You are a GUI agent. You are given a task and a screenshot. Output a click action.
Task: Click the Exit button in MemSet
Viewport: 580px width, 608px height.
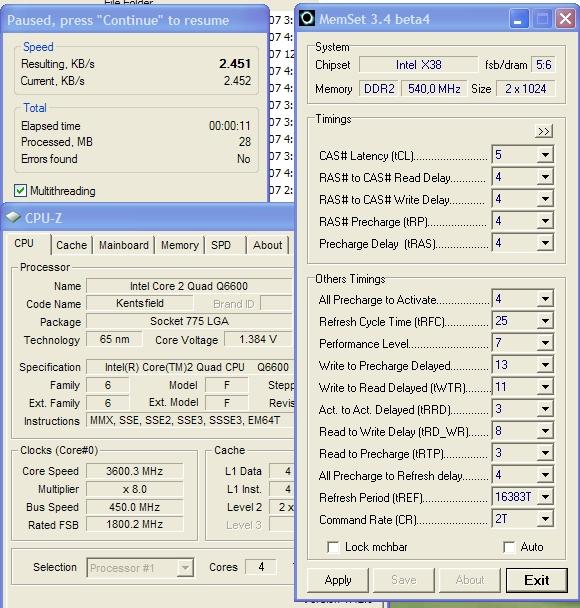click(x=537, y=580)
